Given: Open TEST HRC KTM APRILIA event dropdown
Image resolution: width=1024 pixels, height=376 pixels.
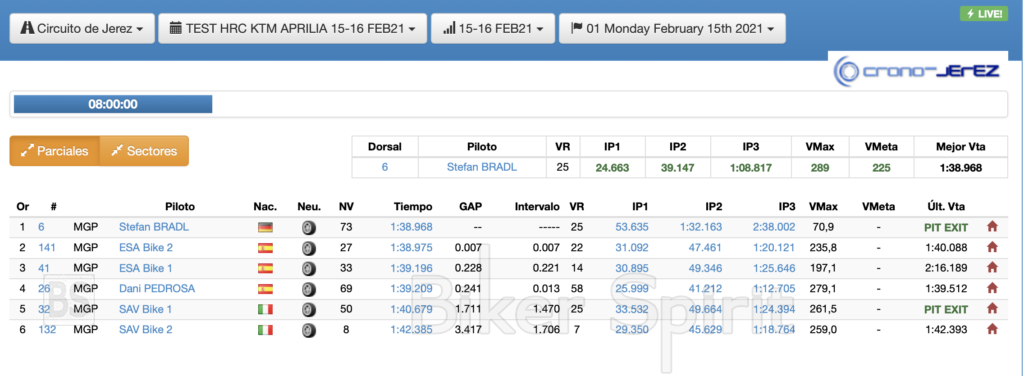Looking at the screenshot, I should point(293,29).
